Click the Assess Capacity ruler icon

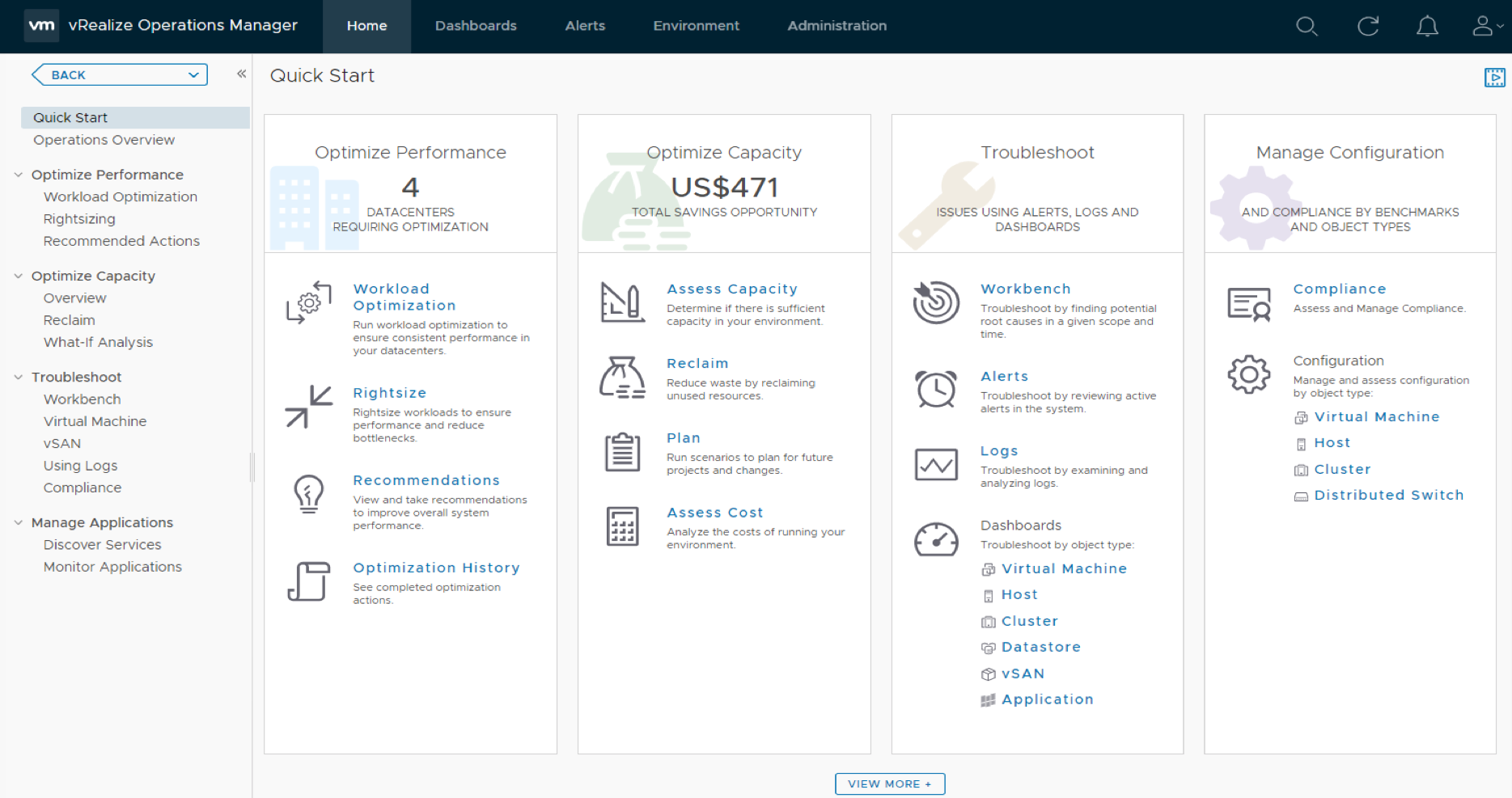[622, 302]
